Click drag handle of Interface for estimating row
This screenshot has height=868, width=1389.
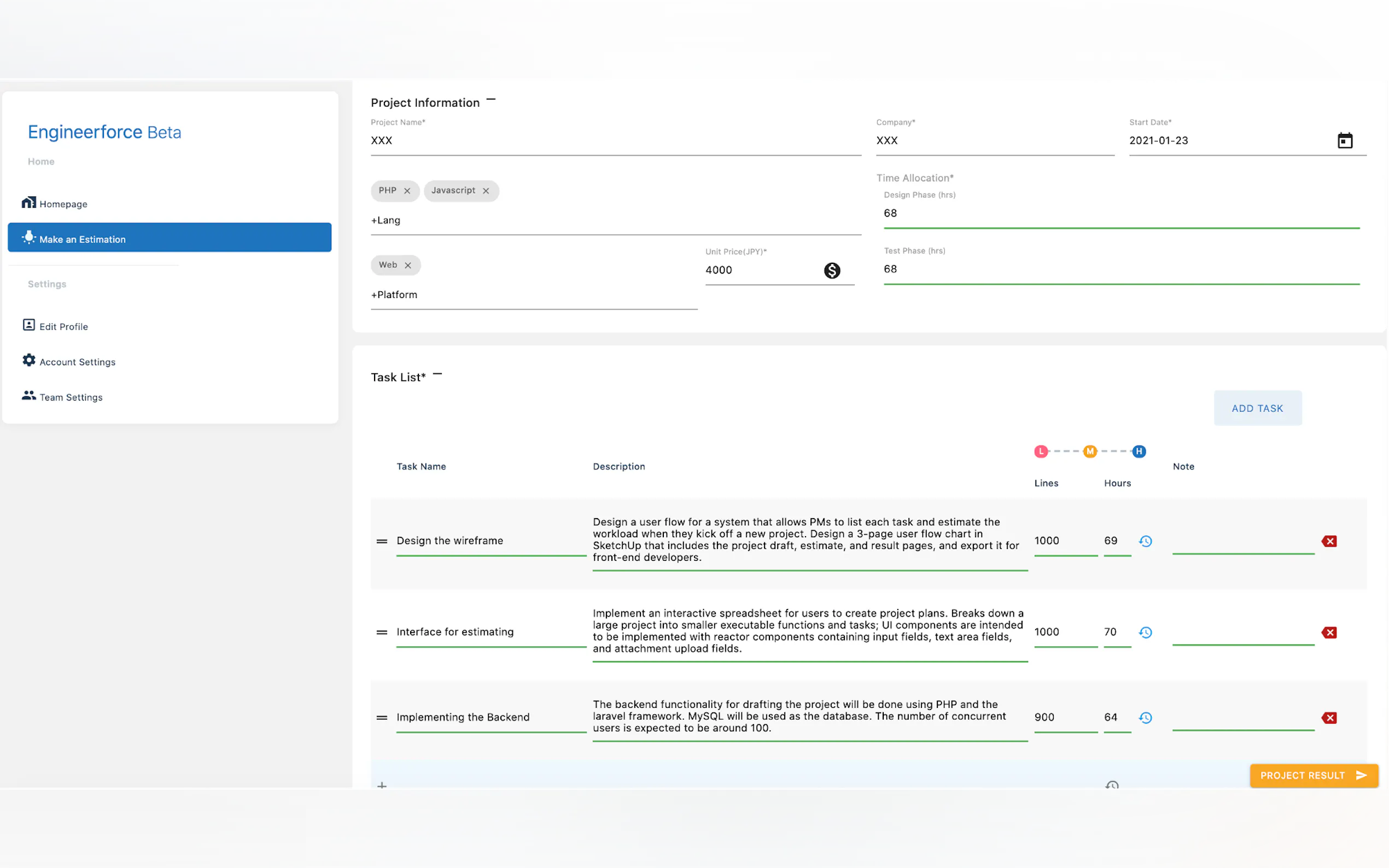(382, 632)
